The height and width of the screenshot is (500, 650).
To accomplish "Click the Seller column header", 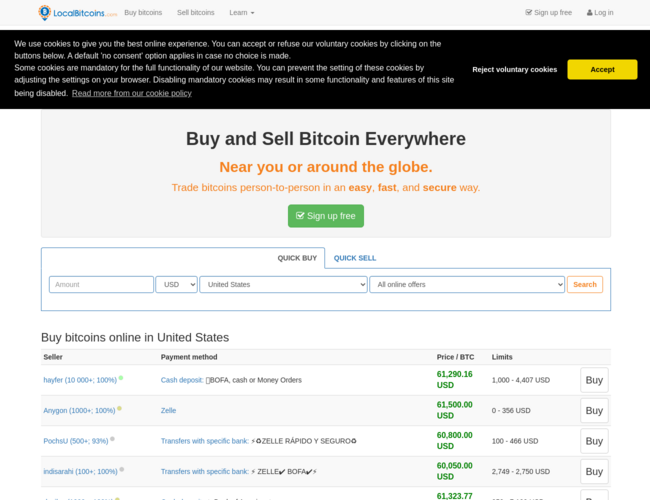I will (x=53, y=357).
